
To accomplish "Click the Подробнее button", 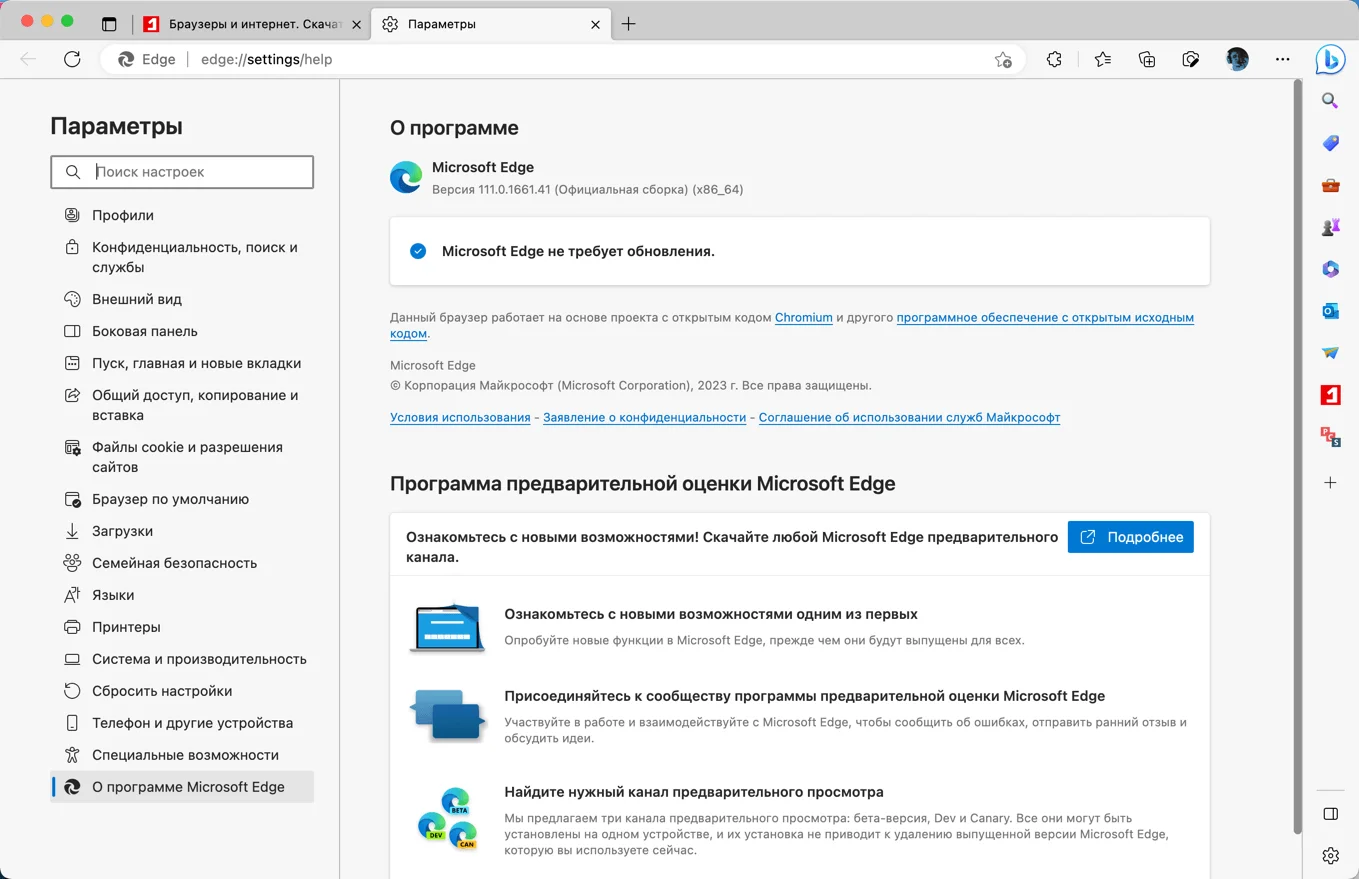I will [x=1130, y=537].
